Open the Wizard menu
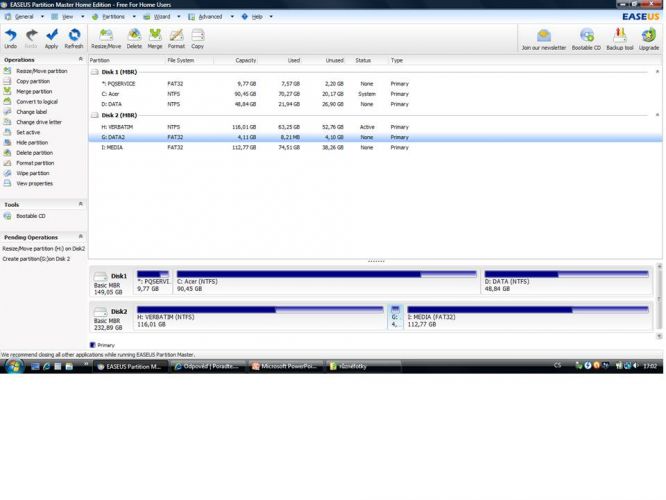Screen dimensions: 666x500 [161, 17]
